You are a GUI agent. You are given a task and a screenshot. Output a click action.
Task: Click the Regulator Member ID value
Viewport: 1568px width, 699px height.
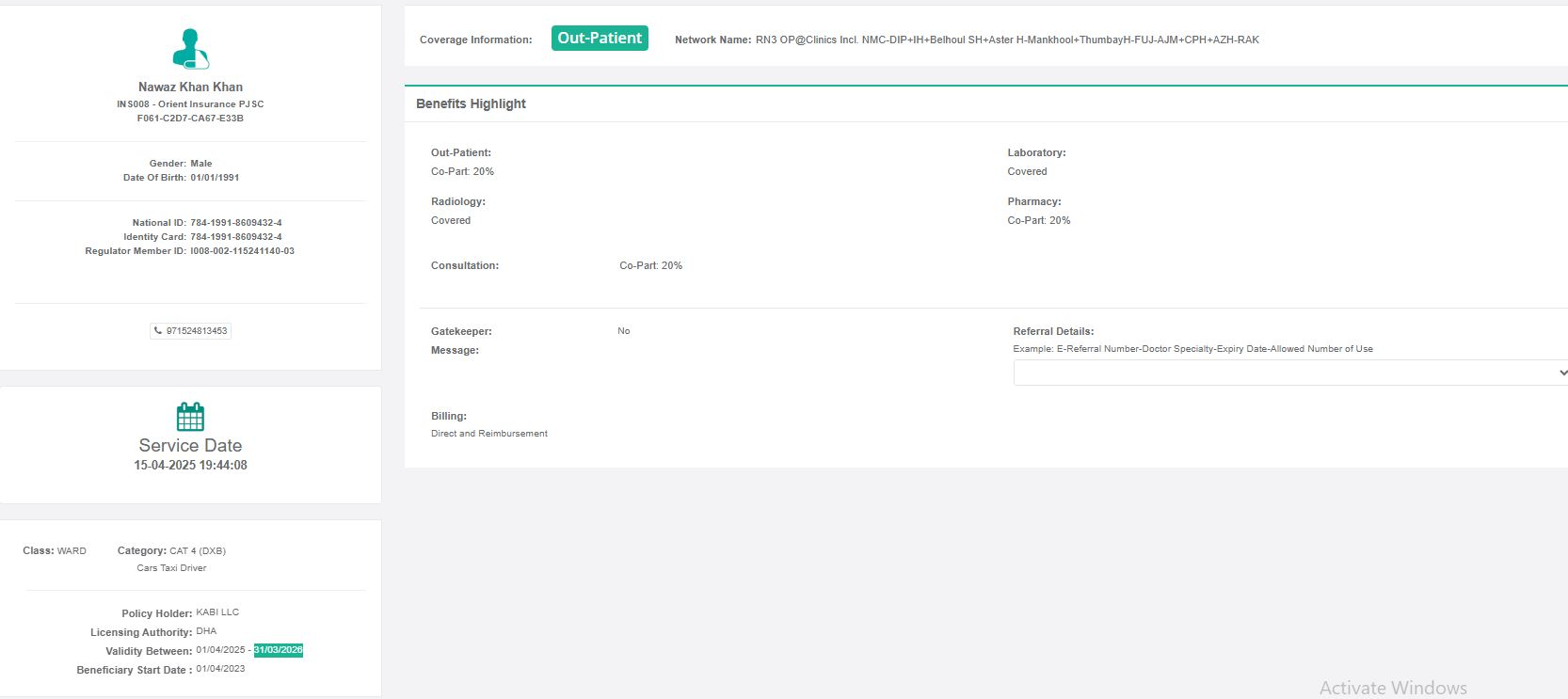point(242,251)
